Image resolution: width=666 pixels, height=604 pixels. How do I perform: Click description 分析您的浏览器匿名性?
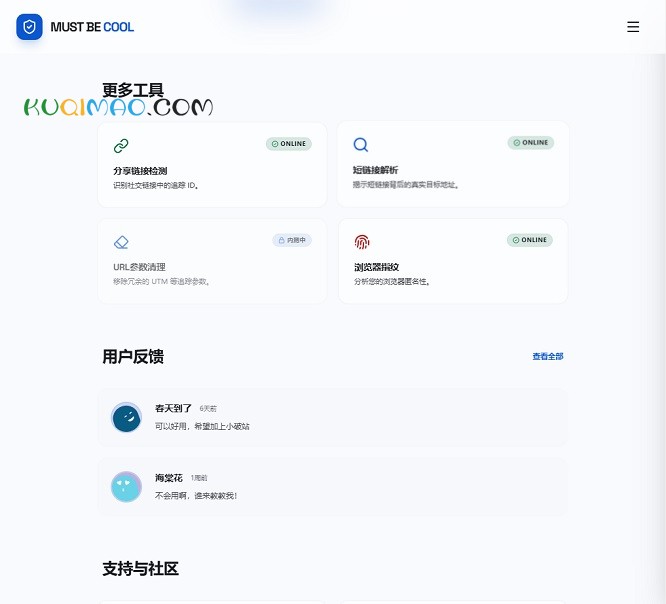click(x=392, y=282)
